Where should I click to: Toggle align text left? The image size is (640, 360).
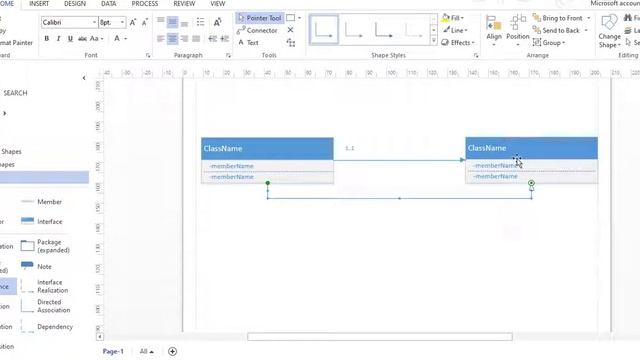click(161, 39)
